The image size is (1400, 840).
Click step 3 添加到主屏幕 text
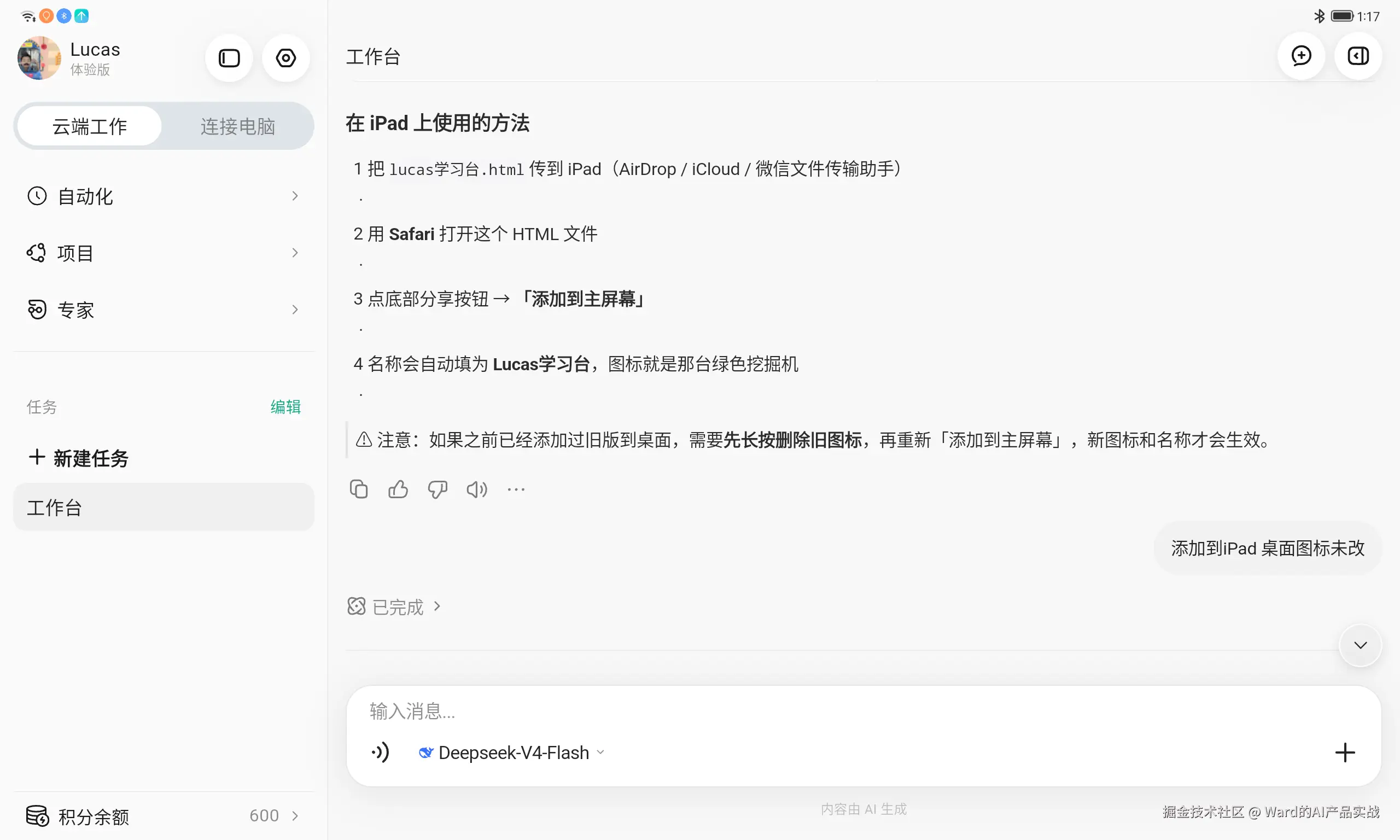tap(584, 299)
